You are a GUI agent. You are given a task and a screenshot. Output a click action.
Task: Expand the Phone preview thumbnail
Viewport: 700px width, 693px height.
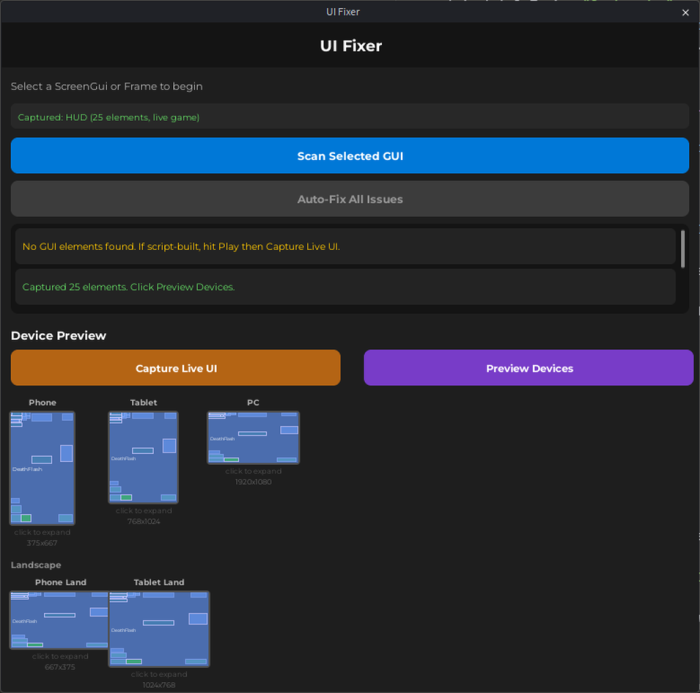pyautogui.click(x=42, y=468)
